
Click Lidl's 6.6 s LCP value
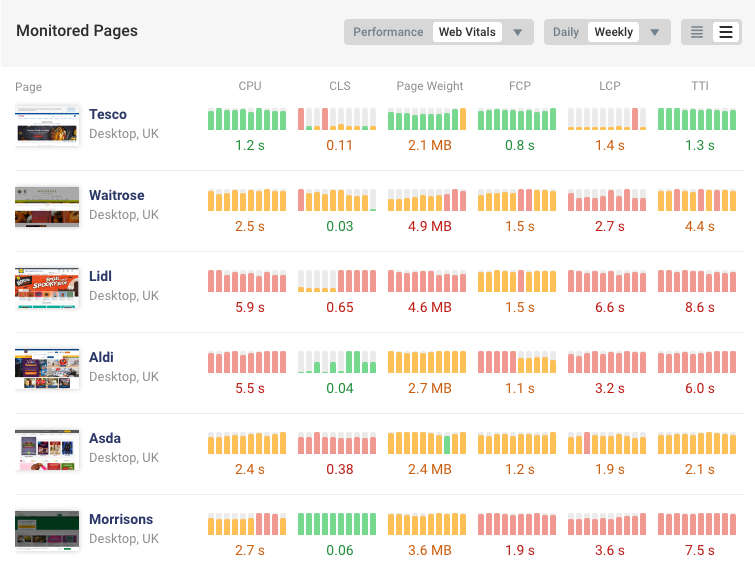[610, 307]
